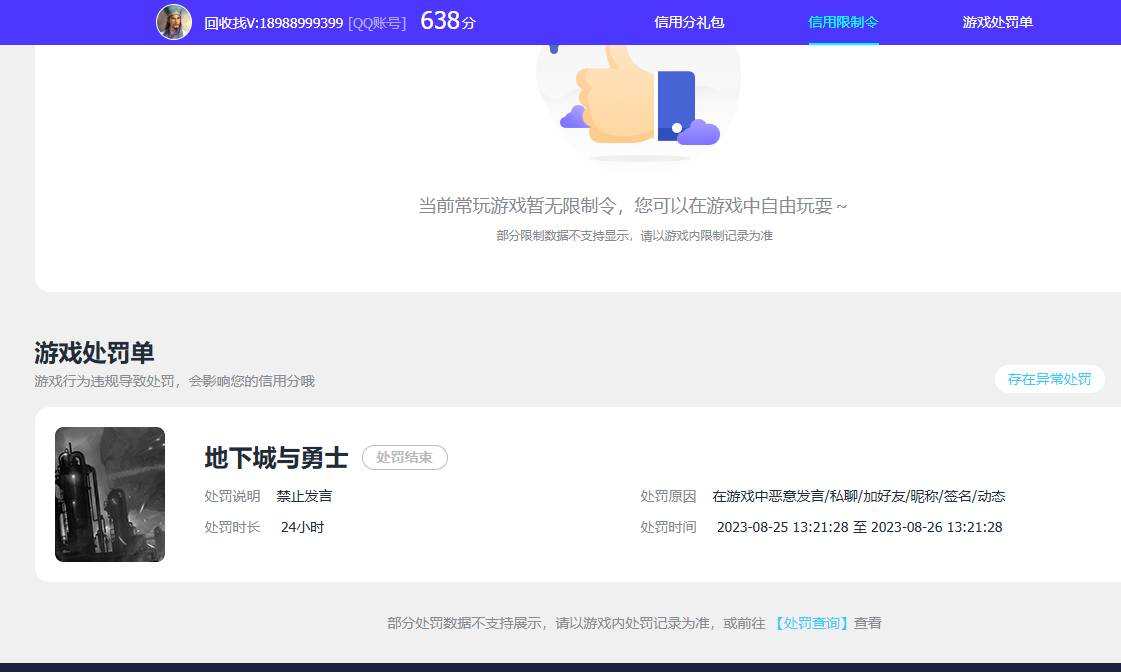1121x672 pixels.
Task: Click the 638分 credit score
Action: click(x=448, y=21)
